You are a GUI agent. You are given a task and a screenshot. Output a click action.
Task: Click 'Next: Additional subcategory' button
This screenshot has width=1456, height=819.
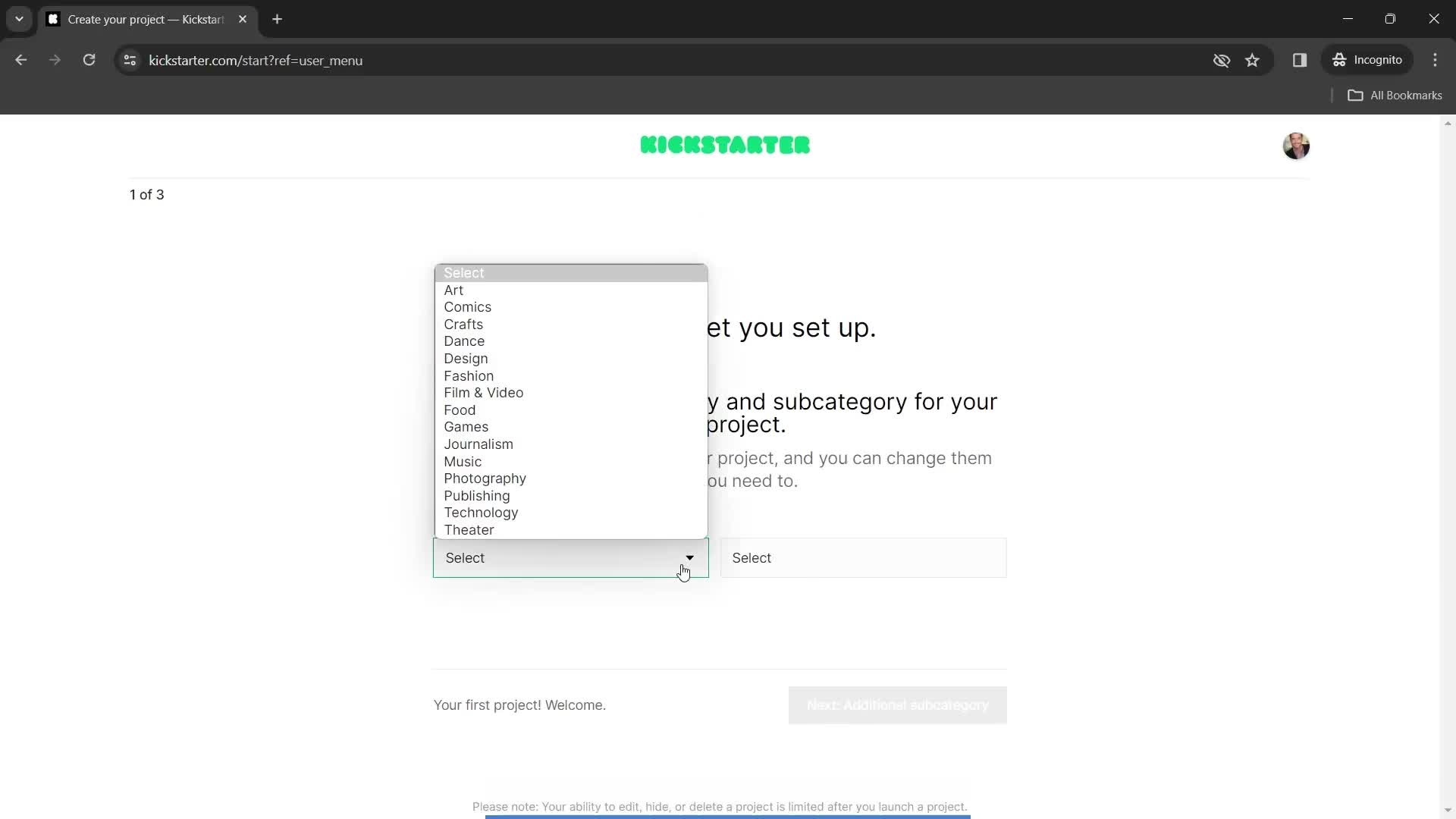898,705
